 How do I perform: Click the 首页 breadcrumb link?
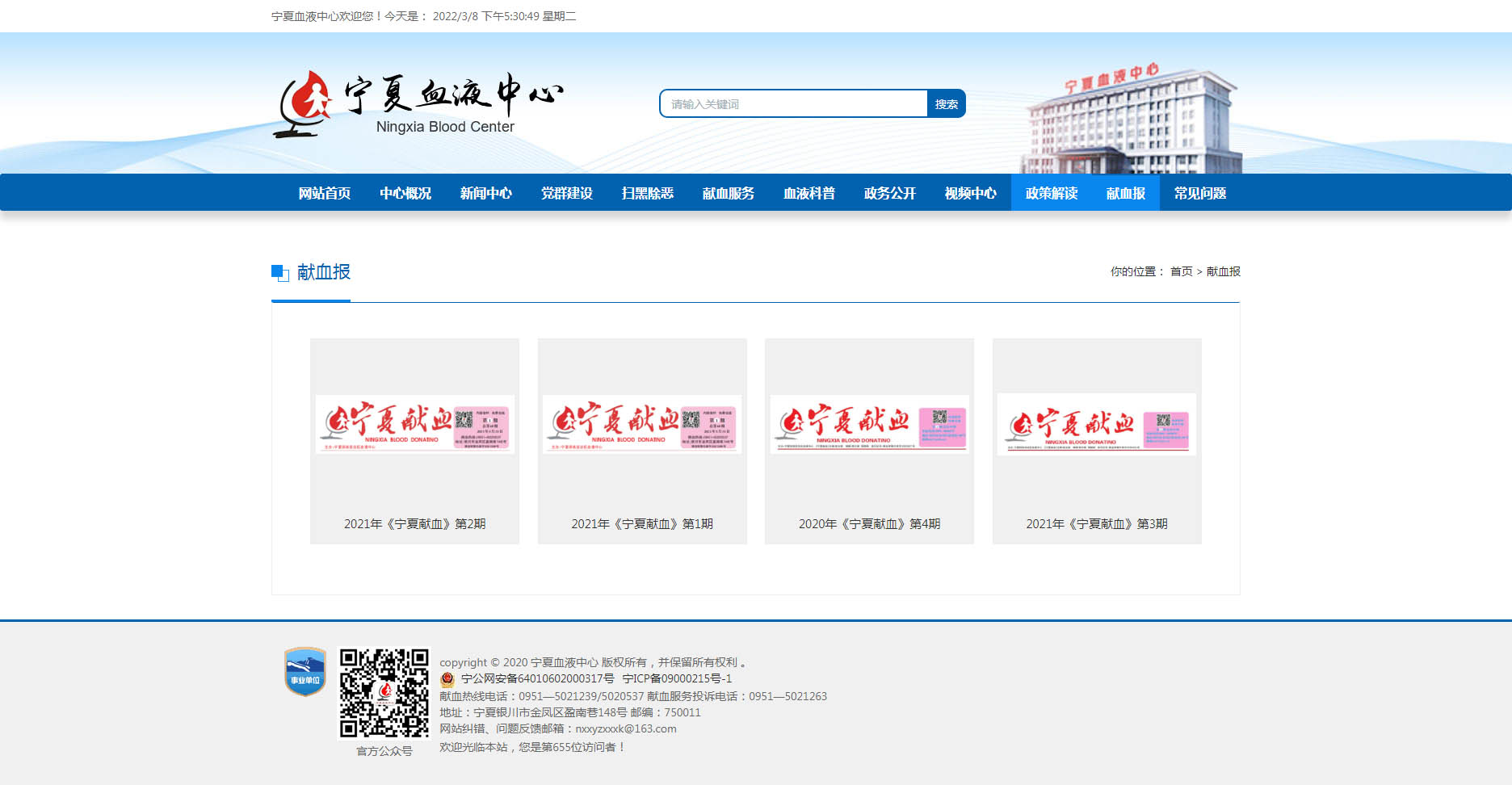pos(1181,271)
